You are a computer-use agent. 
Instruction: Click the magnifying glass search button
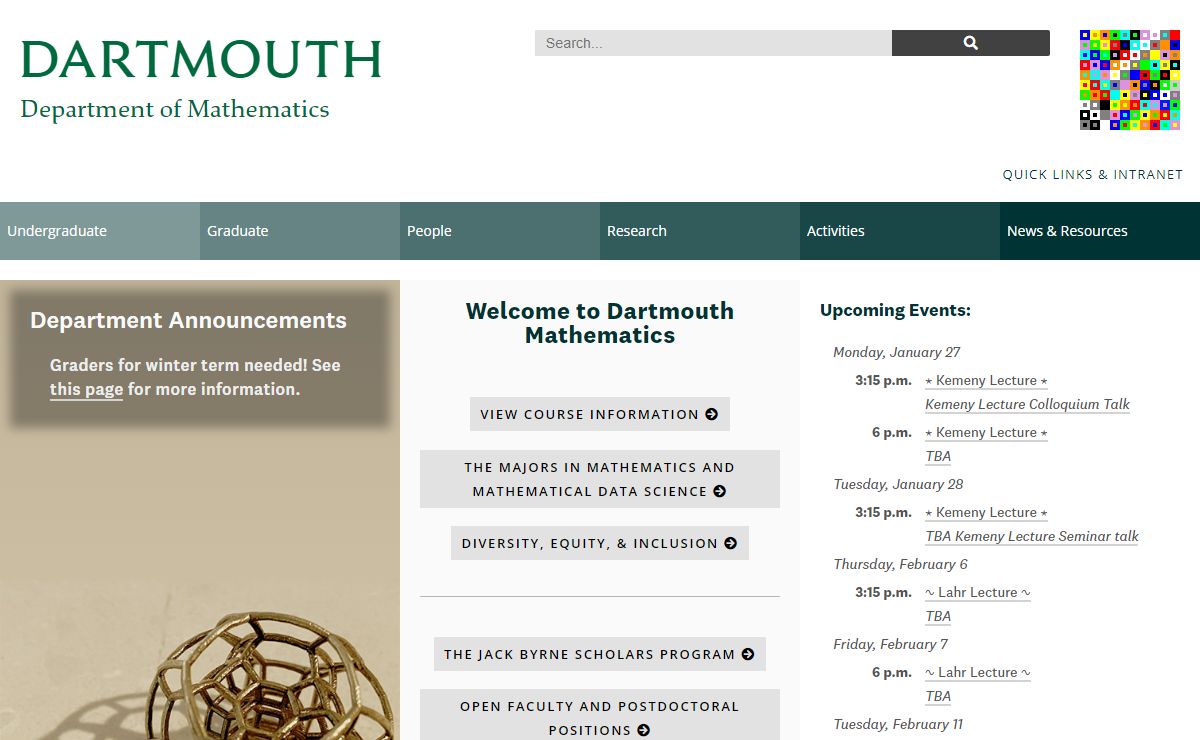(970, 43)
